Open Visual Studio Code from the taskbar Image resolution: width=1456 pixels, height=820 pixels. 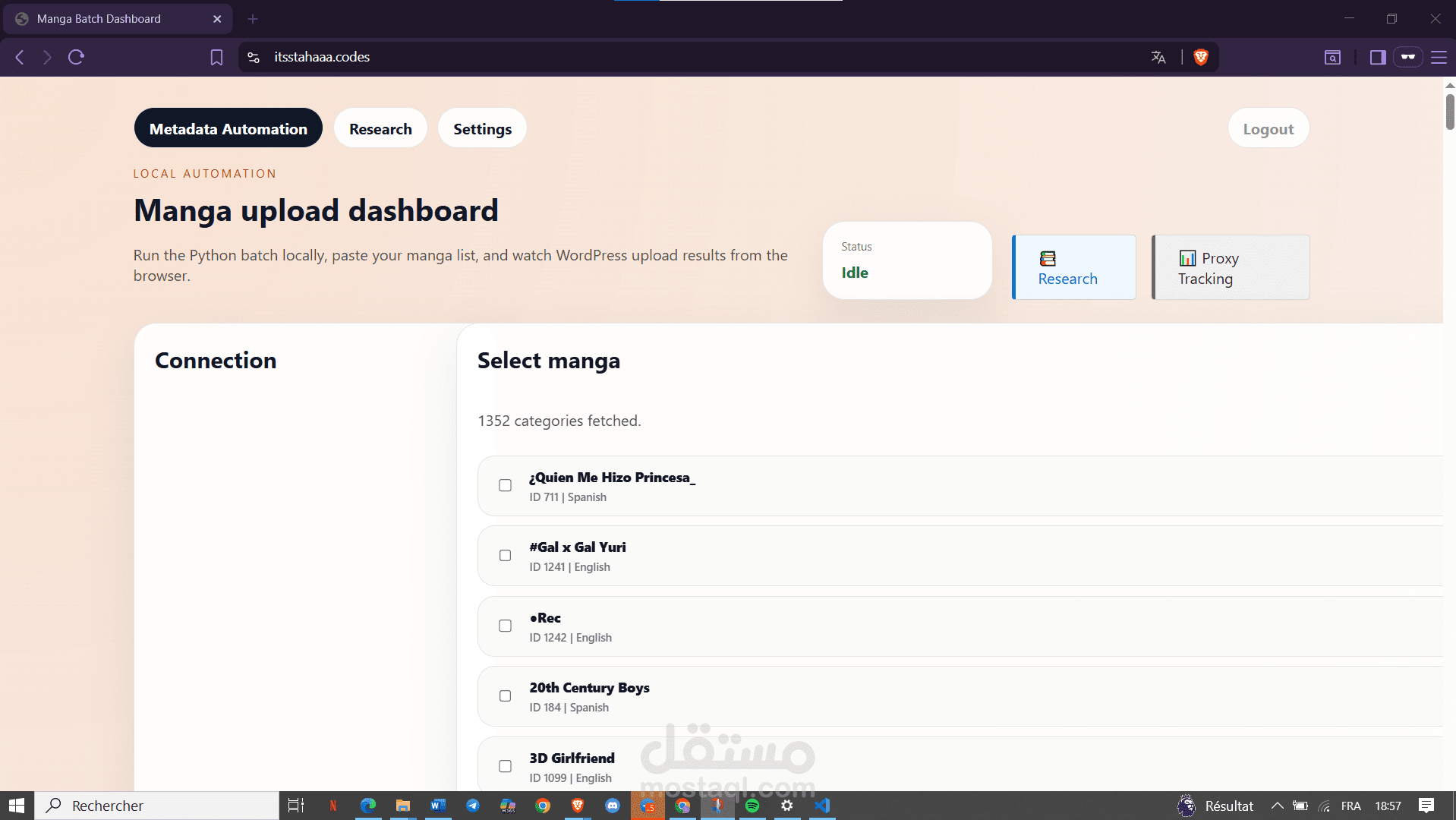[822, 806]
